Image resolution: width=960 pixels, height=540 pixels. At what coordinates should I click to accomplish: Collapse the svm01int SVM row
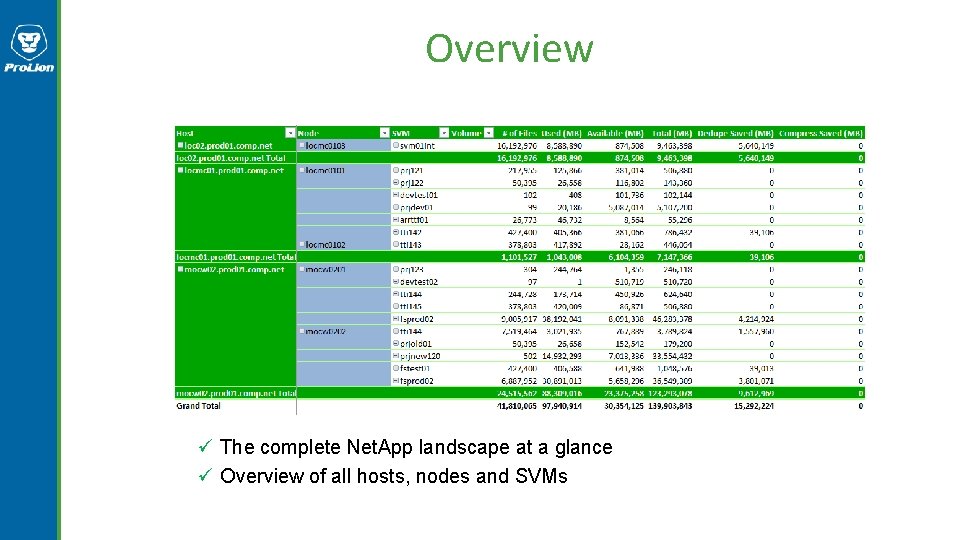[x=396, y=145]
